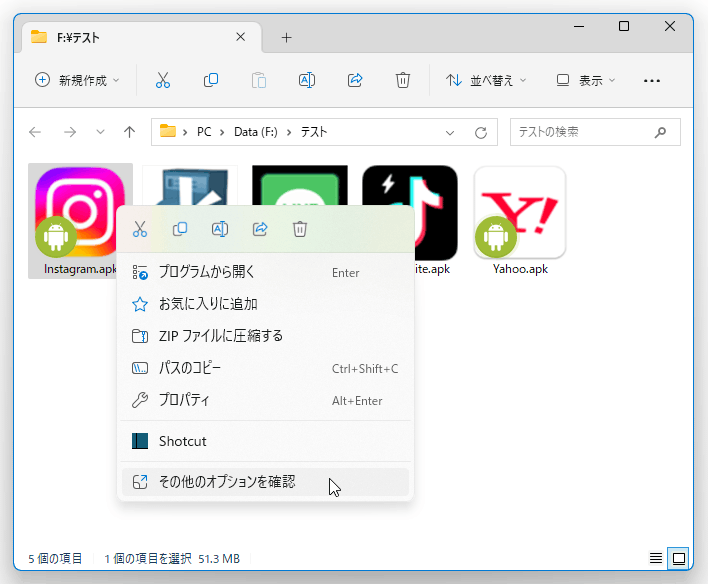Viewport: 708px width, 584px height.
Task: Refresh the current folder
Action: (x=481, y=132)
